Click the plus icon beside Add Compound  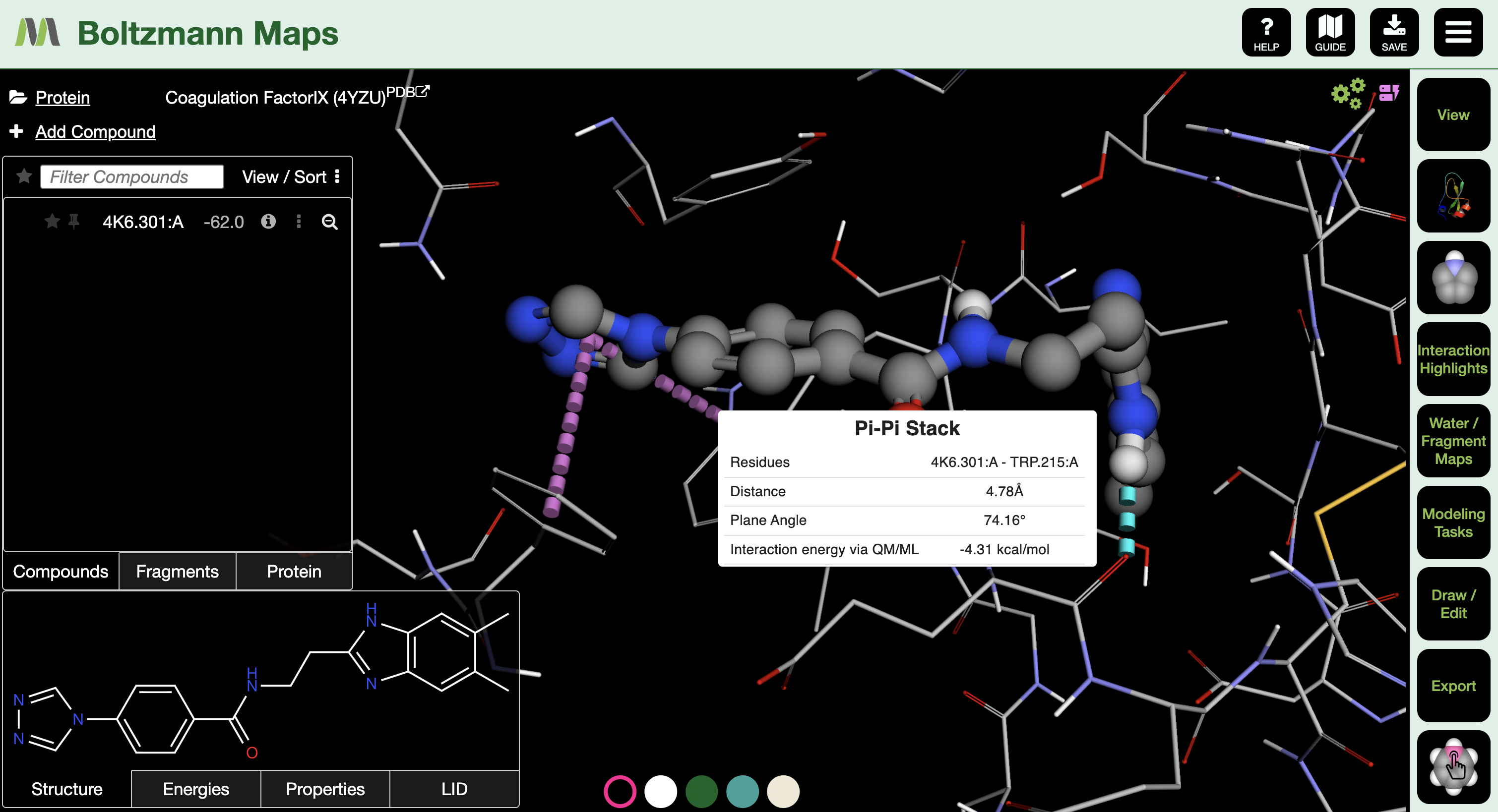(x=16, y=131)
